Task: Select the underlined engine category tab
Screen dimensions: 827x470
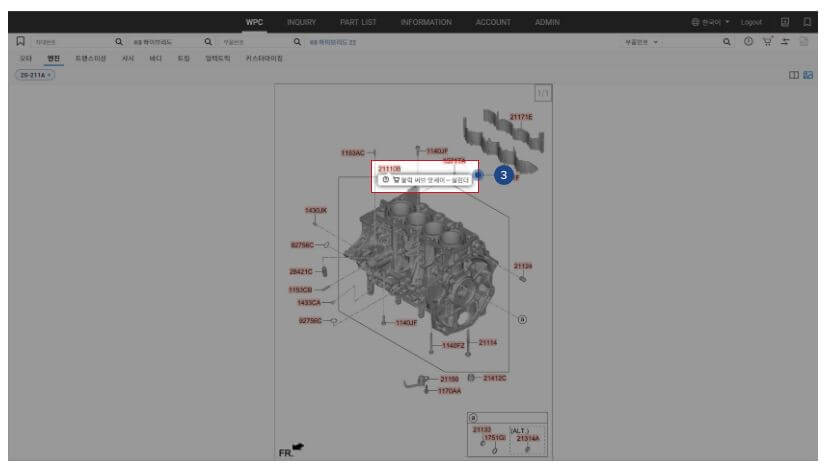Action: click(x=53, y=59)
